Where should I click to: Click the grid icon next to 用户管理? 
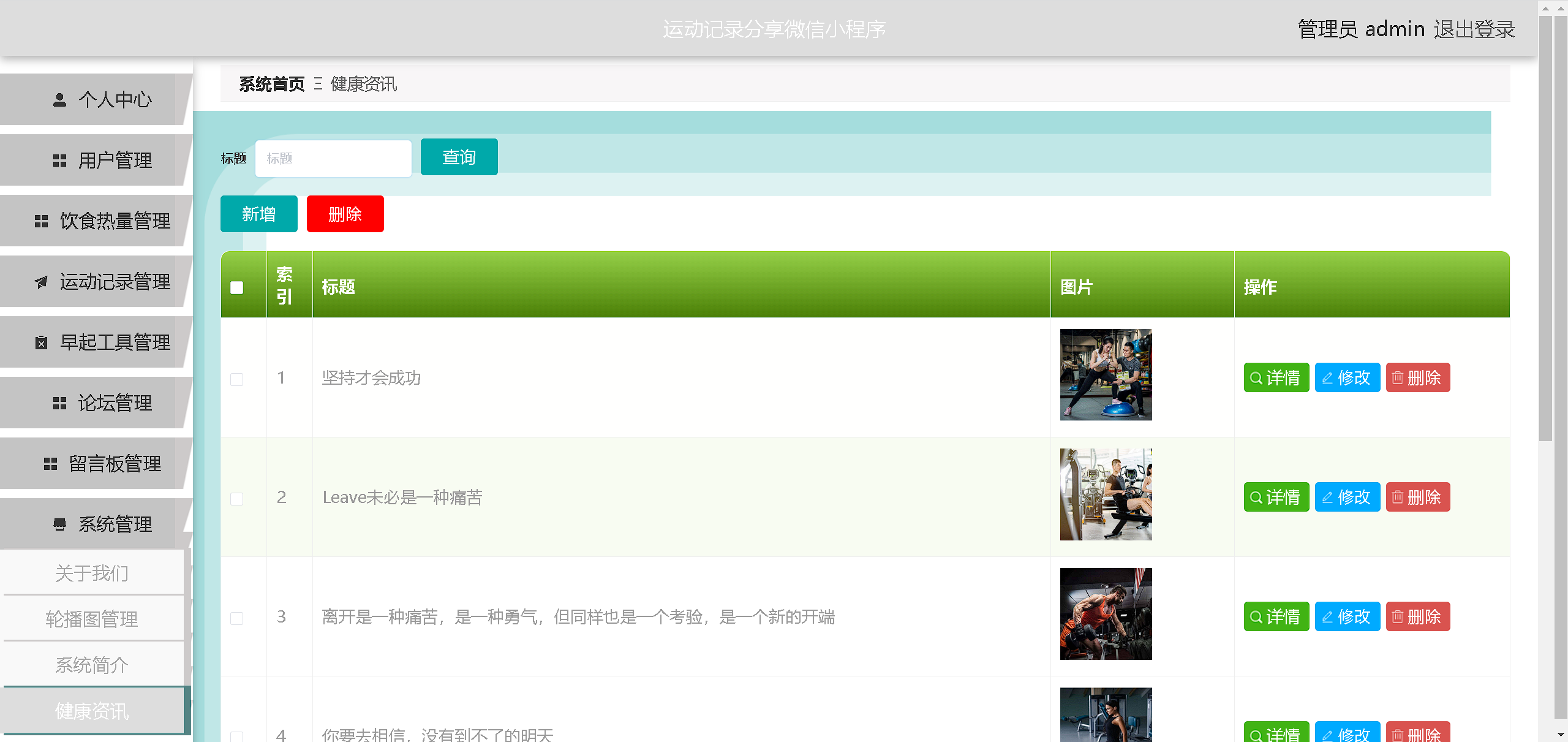point(59,161)
